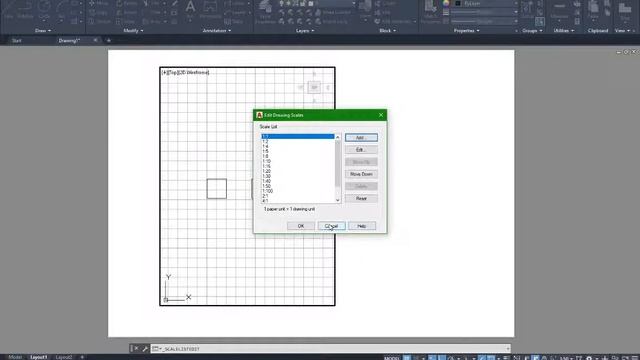Select the 1:2 scale in the list
Viewport: 640px width, 360px height.
298,141
